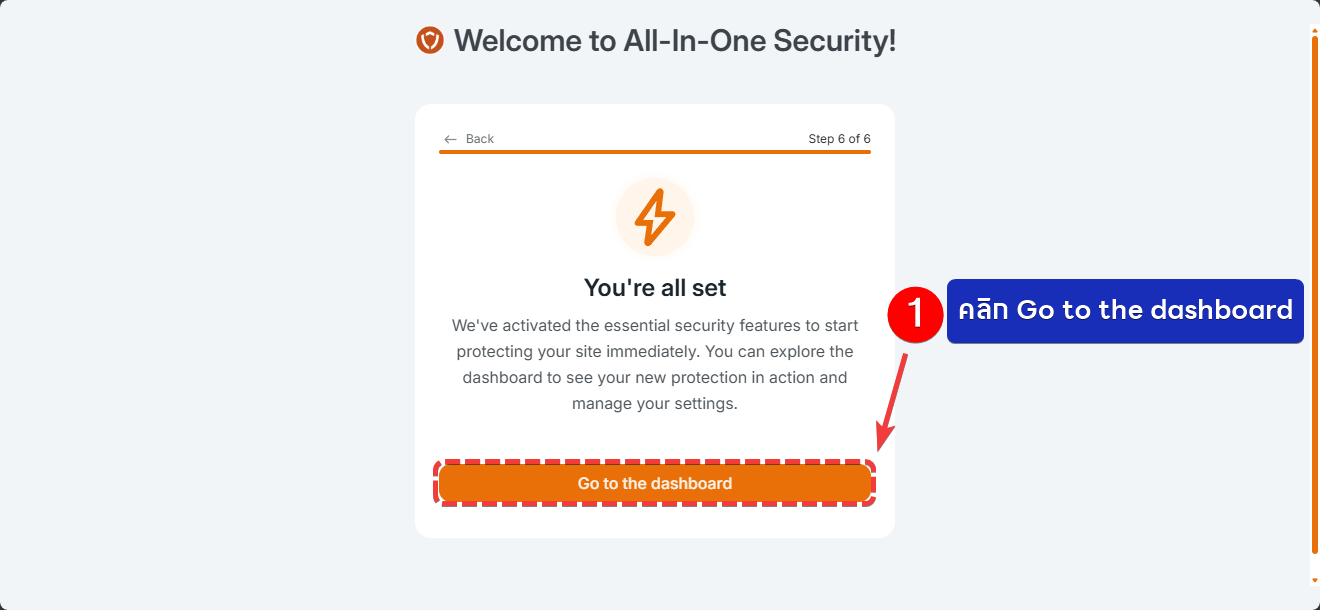Click the word "dashboard" in the description text
Screen dimensions: 1320x610
[498, 378]
